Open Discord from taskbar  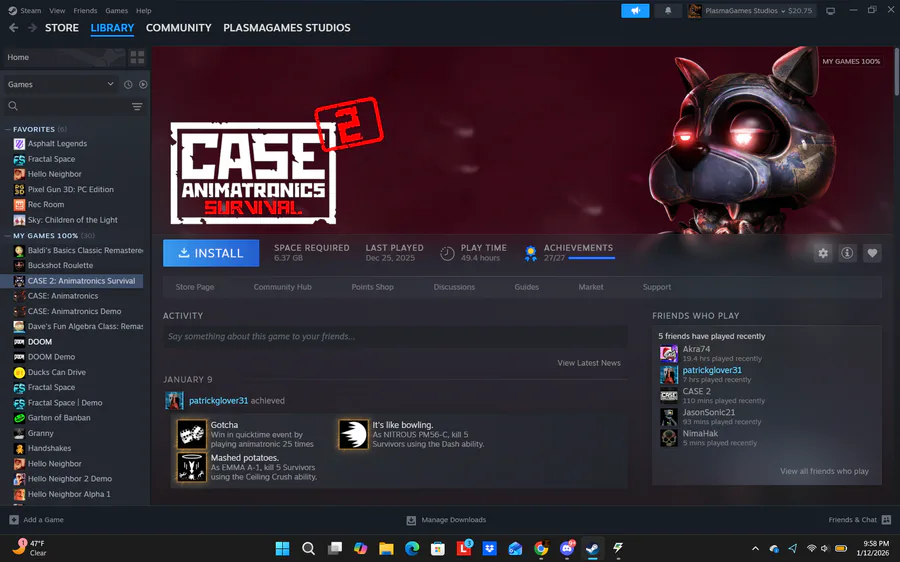(x=567, y=548)
